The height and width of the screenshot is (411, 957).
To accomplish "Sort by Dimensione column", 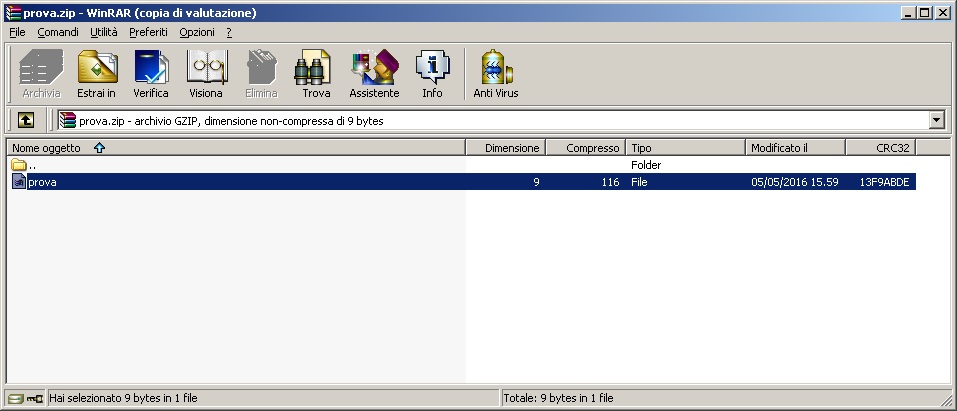I will pyautogui.click(x=506, y=148).
